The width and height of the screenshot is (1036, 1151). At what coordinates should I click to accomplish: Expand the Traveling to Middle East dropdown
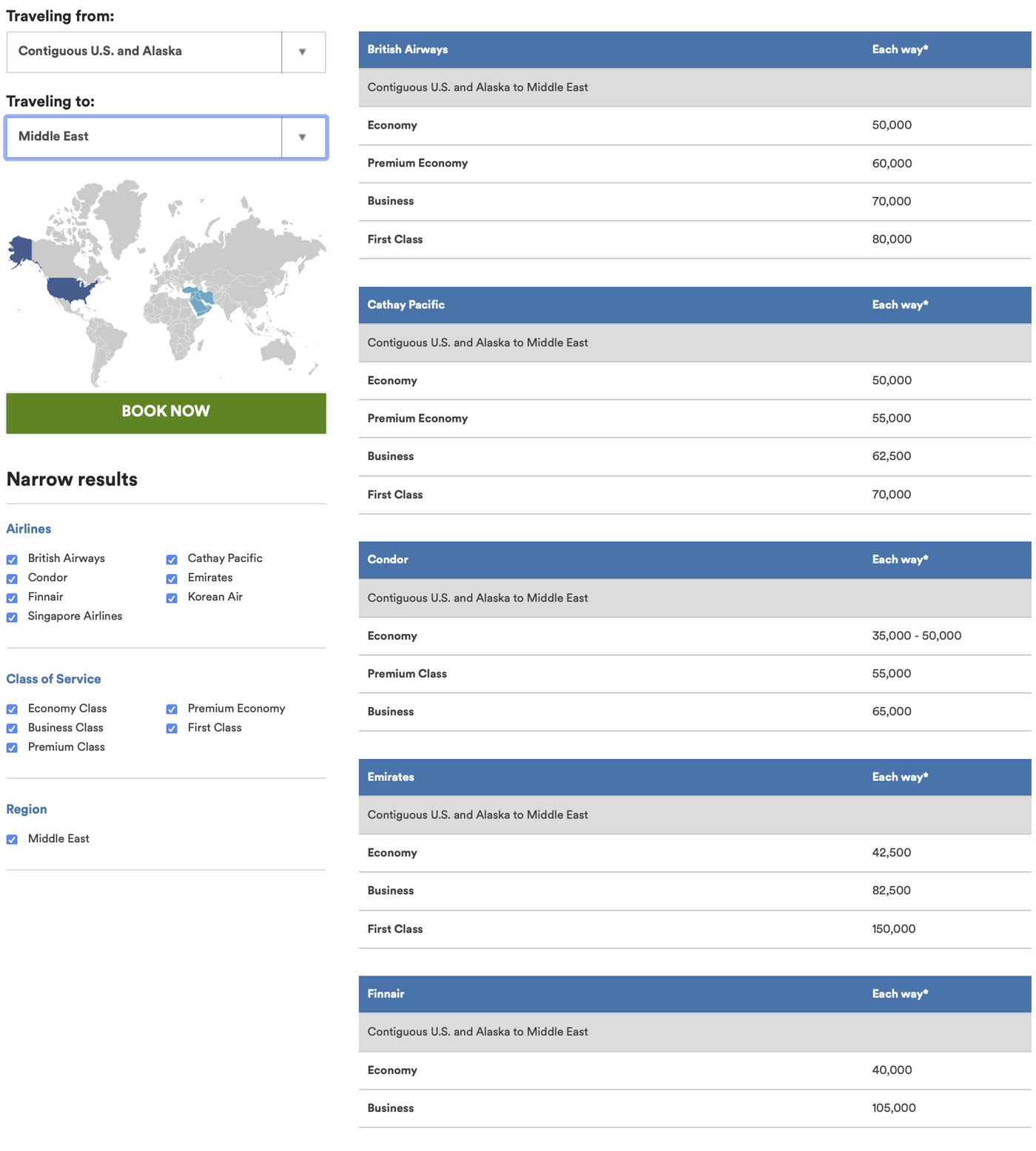[x=302, y=137]
